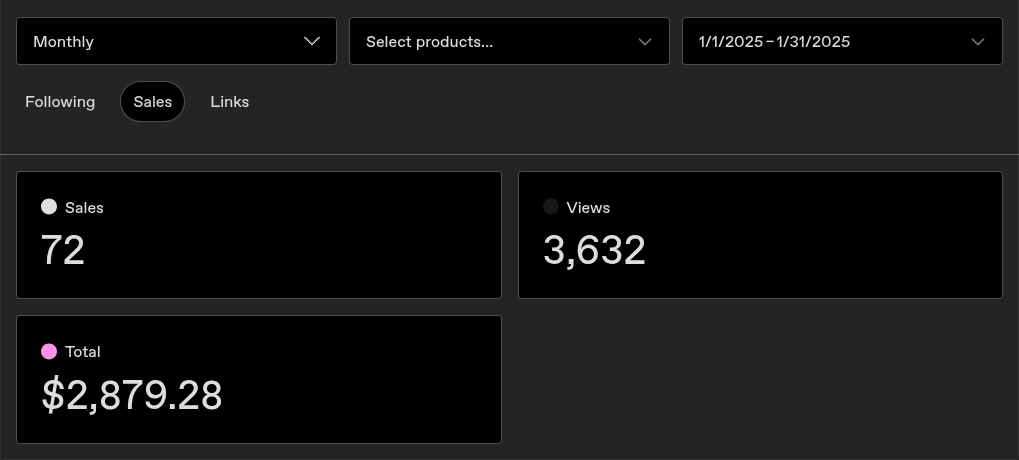Image resolution: width=1019 pixels, height=460 pixels.
Task: Click the white Sales legend dot
Action: pos(49,207)
